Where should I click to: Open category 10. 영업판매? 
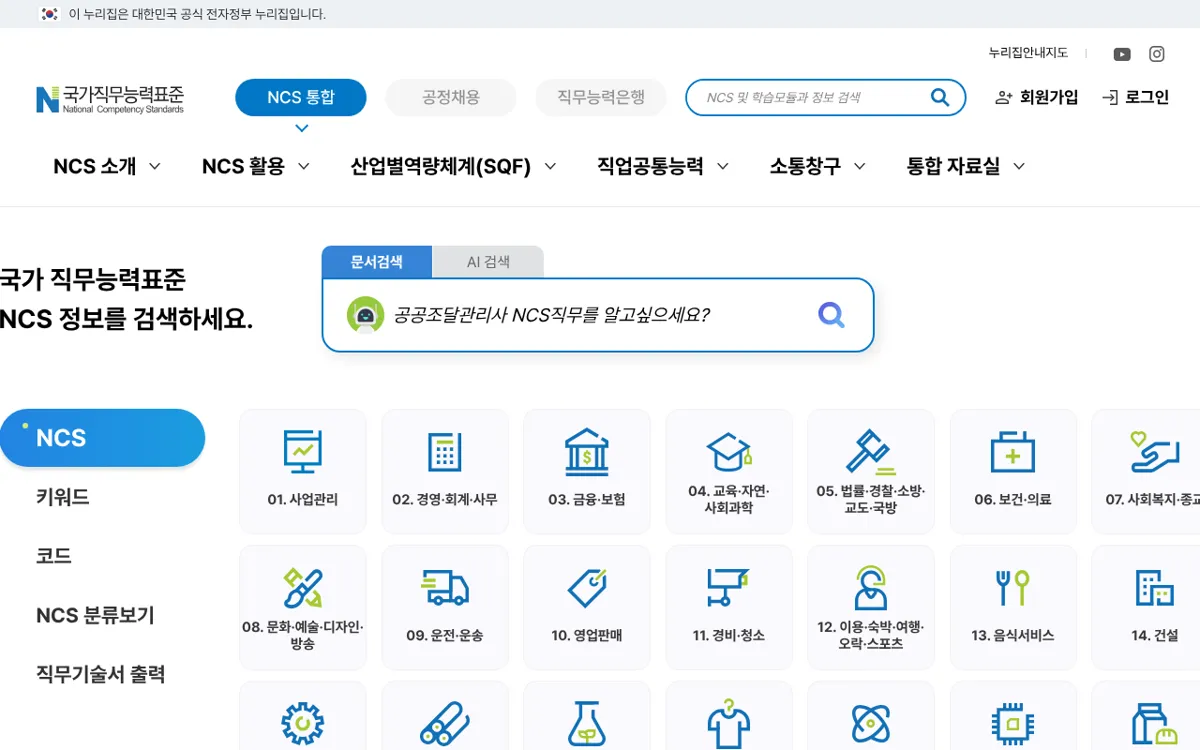coord(587,607)
